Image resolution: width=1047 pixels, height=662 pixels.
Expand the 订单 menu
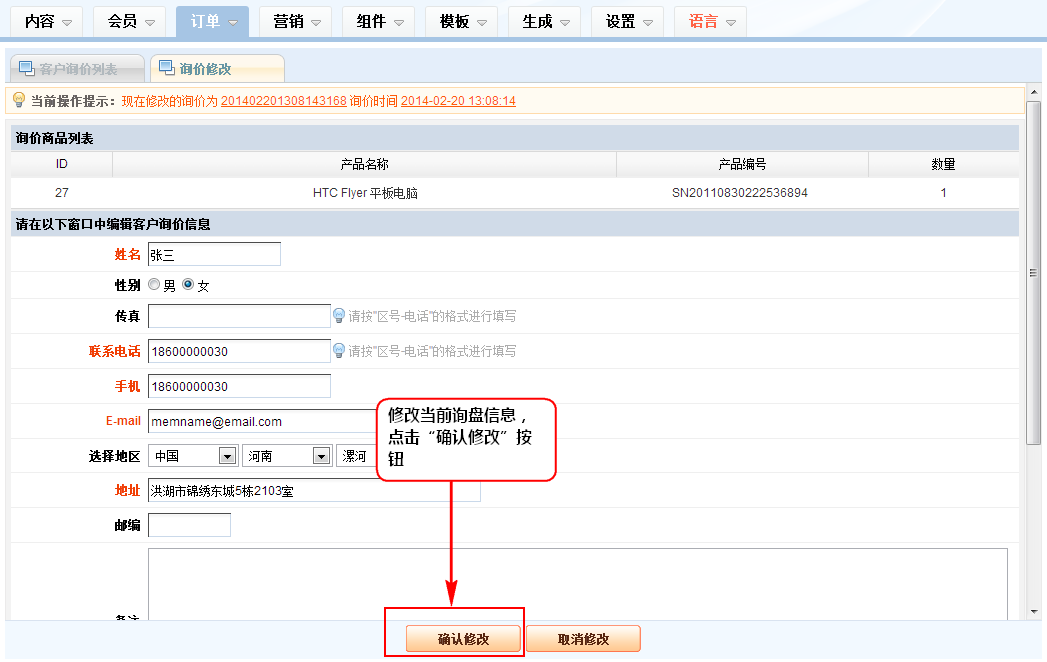click(212, 21)
